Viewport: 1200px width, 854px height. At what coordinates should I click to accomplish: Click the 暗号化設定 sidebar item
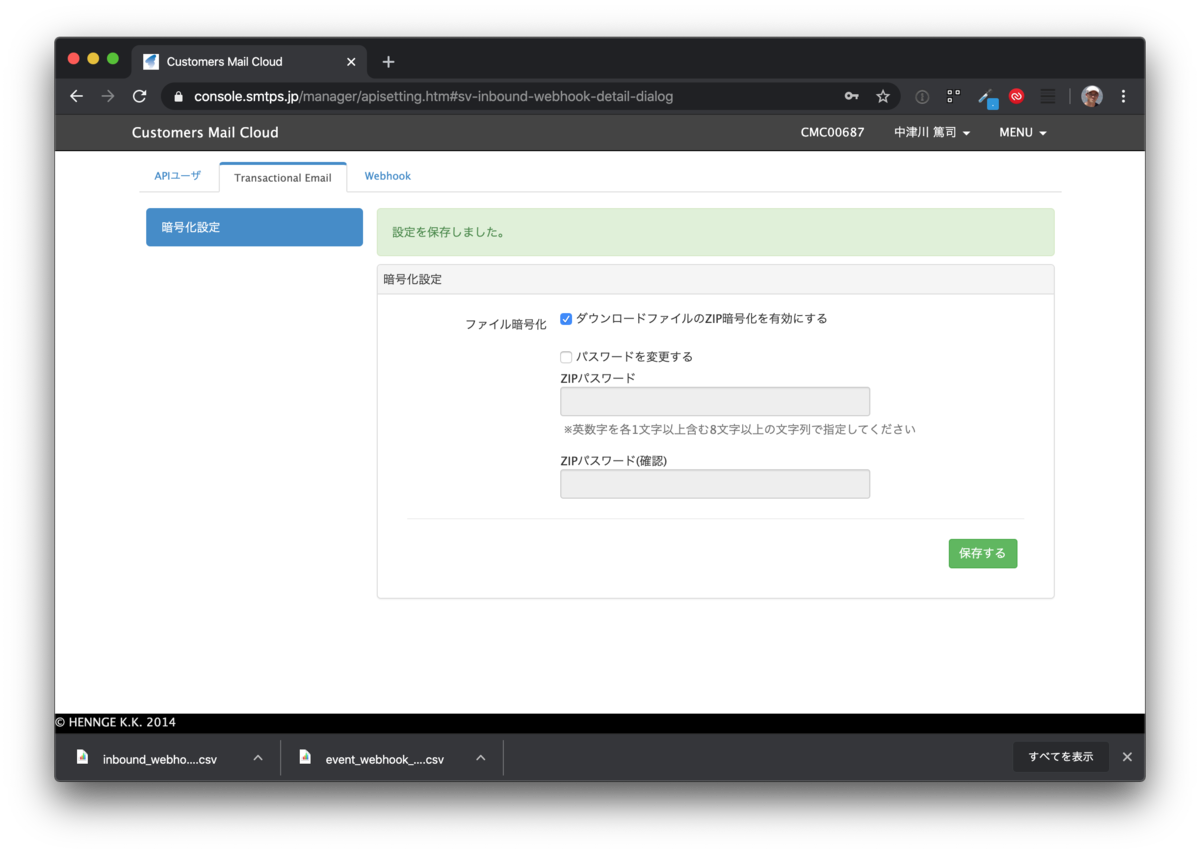[254, 227]
